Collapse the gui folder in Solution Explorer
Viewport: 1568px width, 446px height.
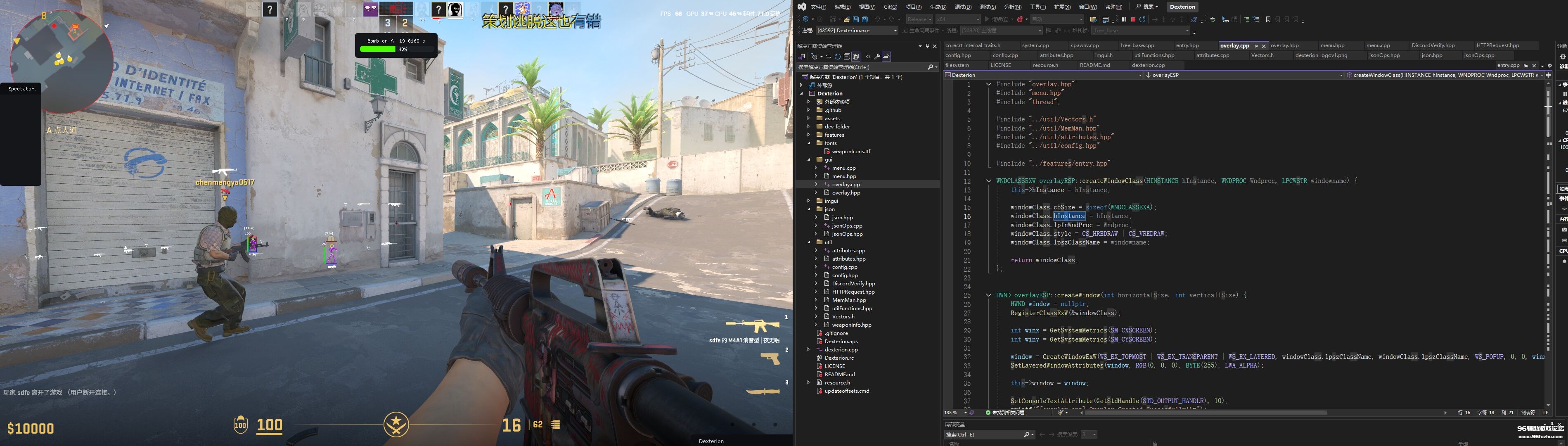(809, 159)
